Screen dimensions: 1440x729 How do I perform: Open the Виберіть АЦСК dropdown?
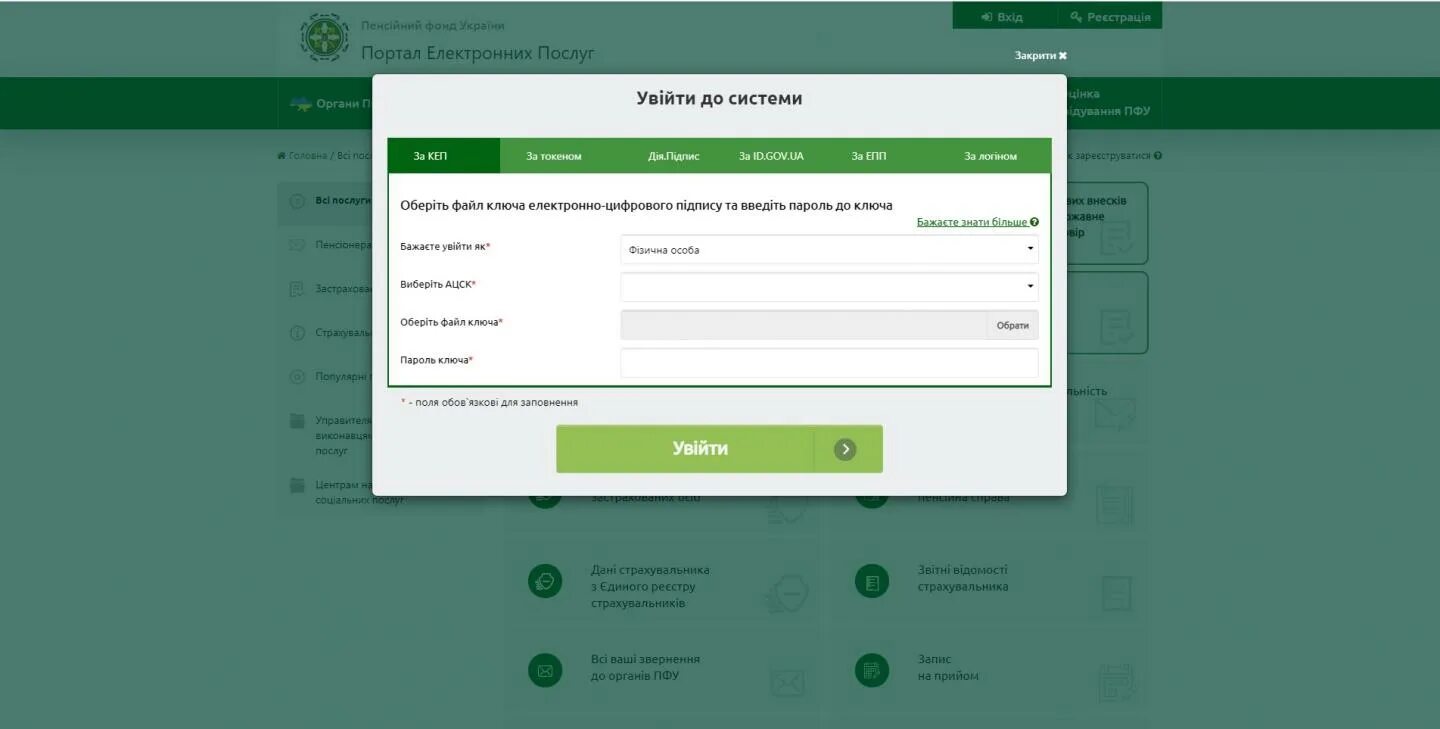[x=829, y=287]
